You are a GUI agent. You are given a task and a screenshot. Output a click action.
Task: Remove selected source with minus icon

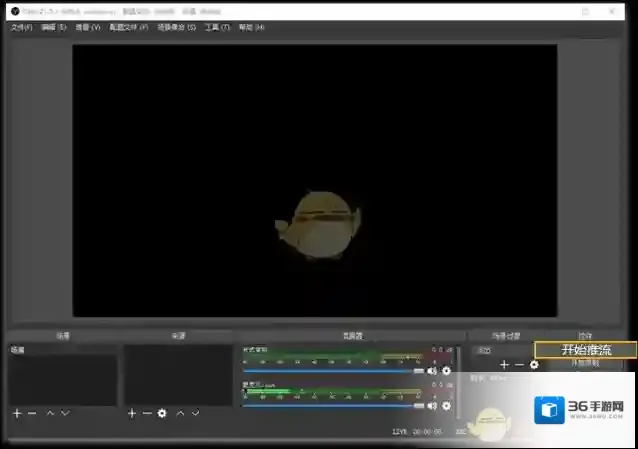(147, 413)
